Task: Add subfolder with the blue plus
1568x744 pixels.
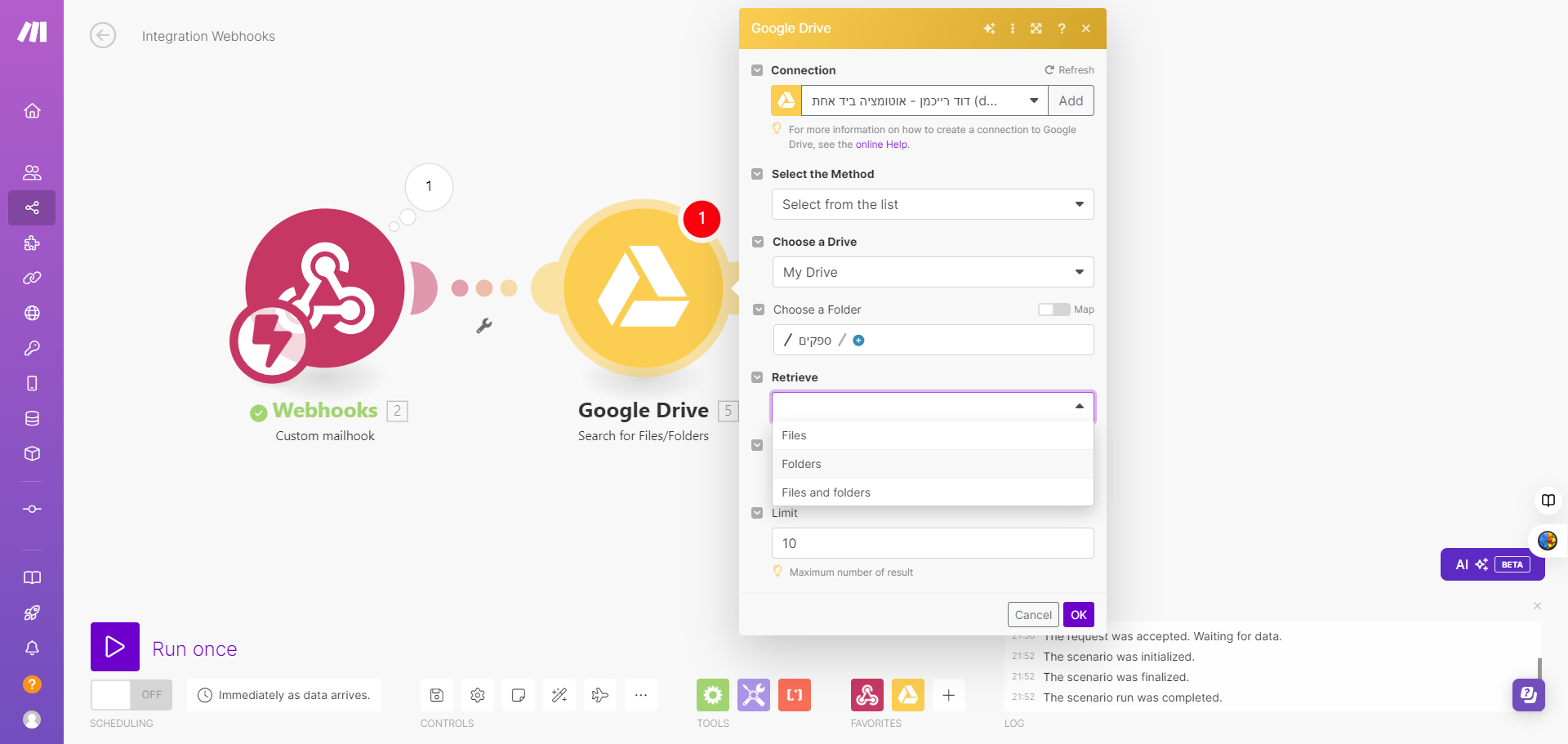Action: 858,341
